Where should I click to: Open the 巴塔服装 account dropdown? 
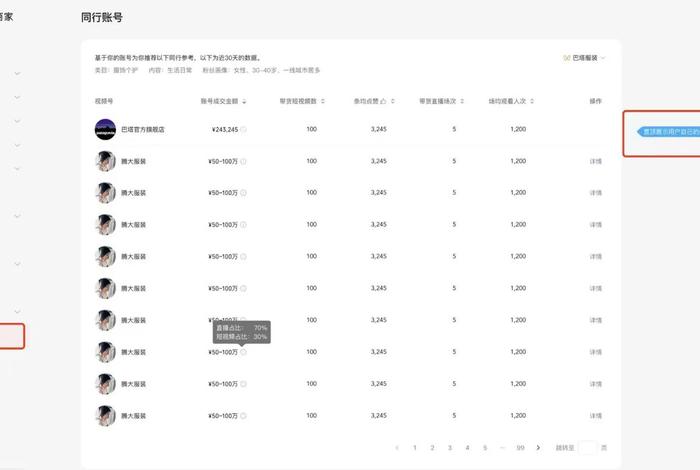(584, 58)
